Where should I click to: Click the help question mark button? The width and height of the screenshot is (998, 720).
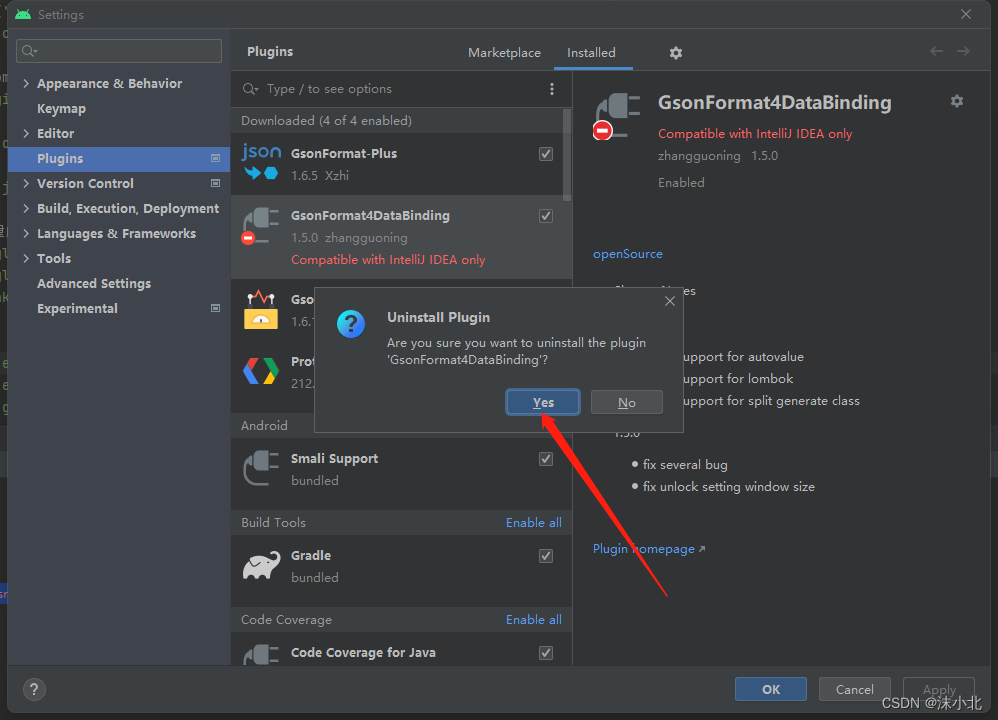(34, 689)
